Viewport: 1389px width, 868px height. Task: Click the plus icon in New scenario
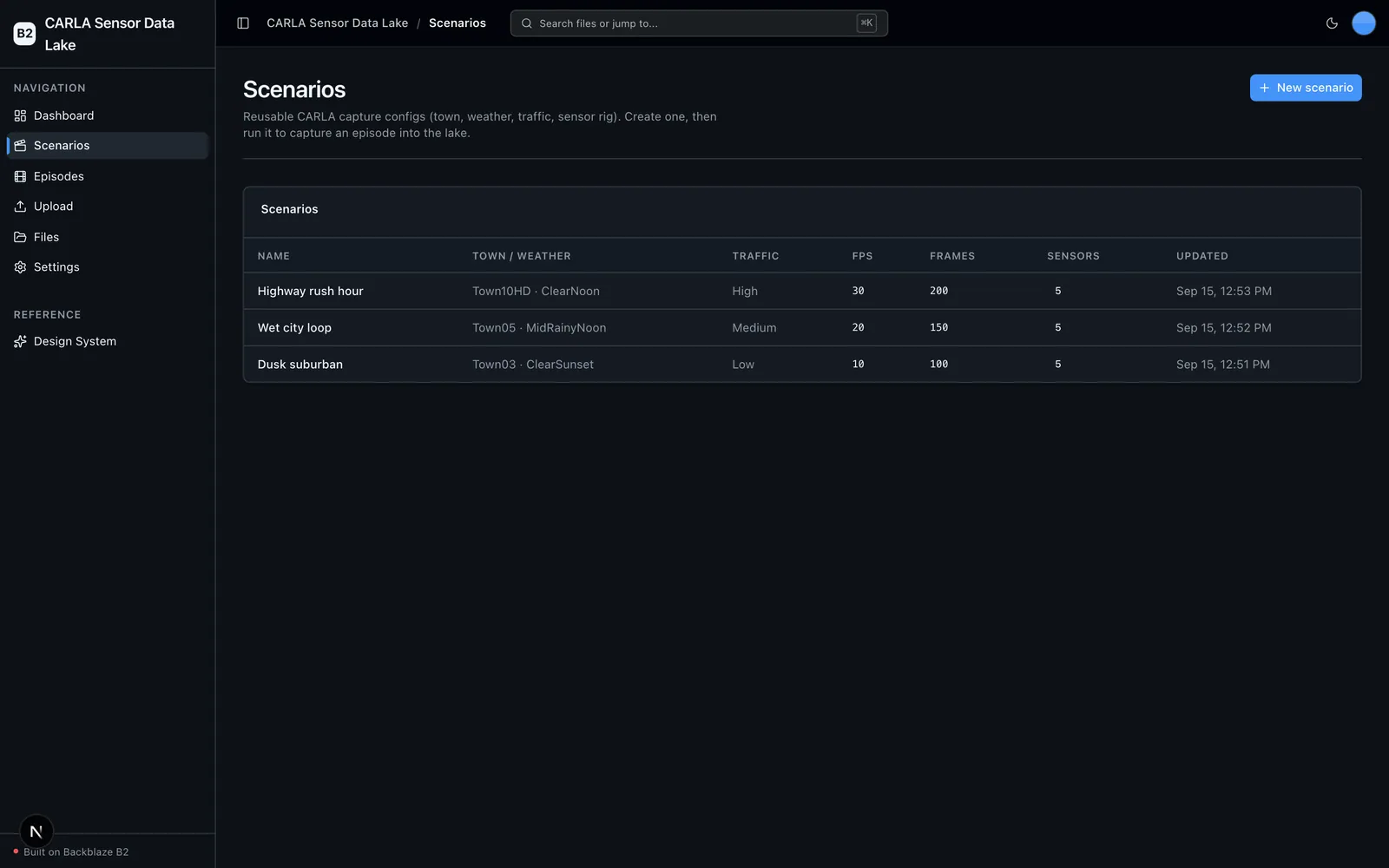[1265, 88]
